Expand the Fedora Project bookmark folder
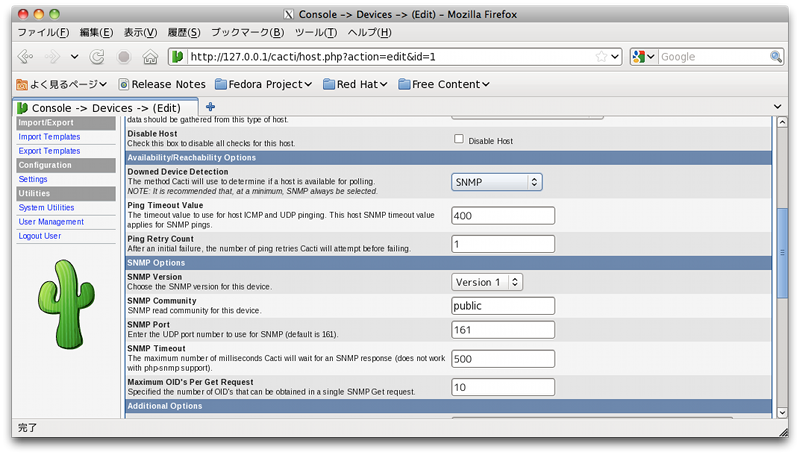 click(264, 84)
